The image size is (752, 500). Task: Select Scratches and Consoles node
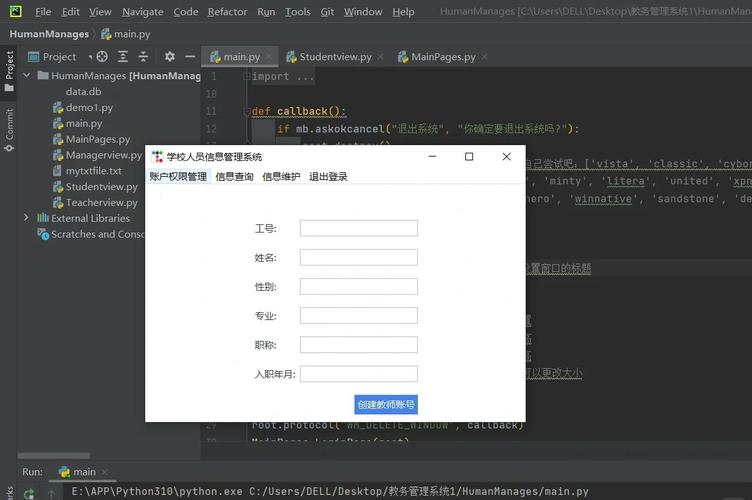91,234
